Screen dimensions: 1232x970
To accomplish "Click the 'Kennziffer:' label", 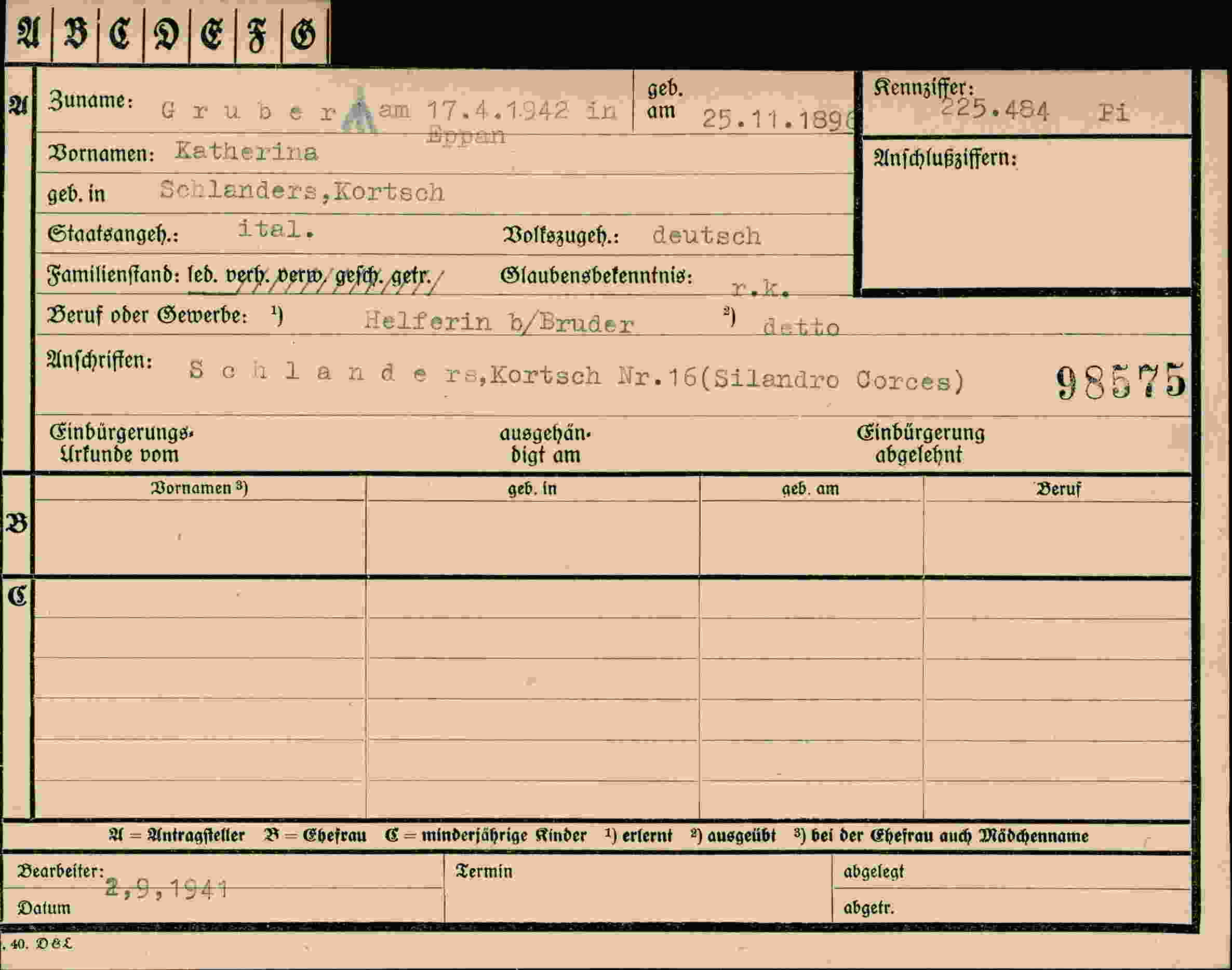I will pos(923,87).
